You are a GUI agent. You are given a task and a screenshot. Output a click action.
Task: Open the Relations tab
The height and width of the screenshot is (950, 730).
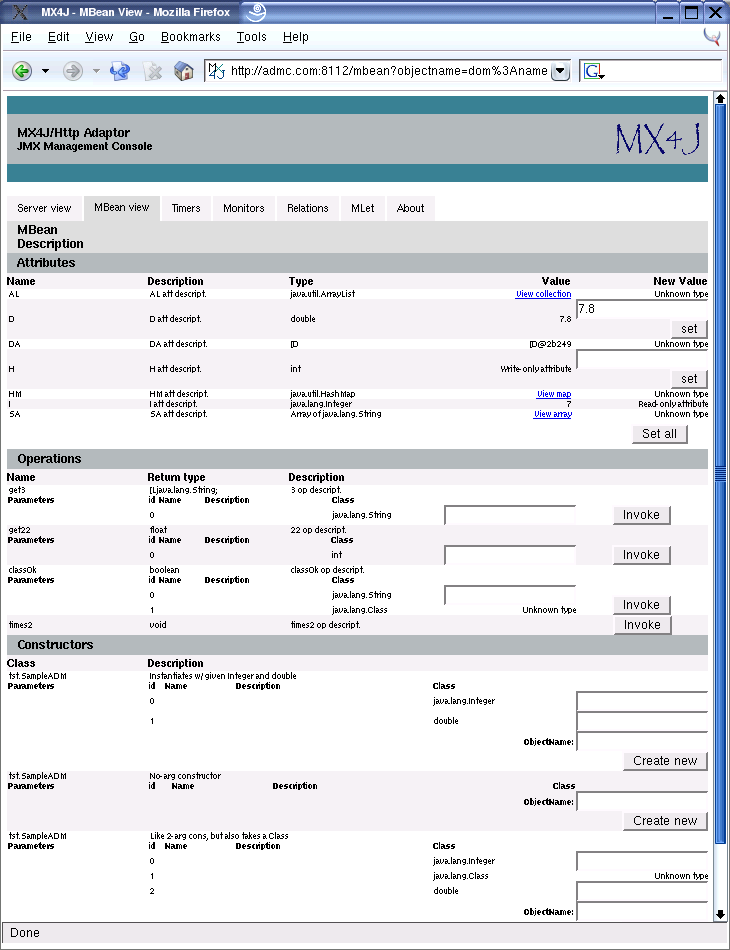coord(308,208)
